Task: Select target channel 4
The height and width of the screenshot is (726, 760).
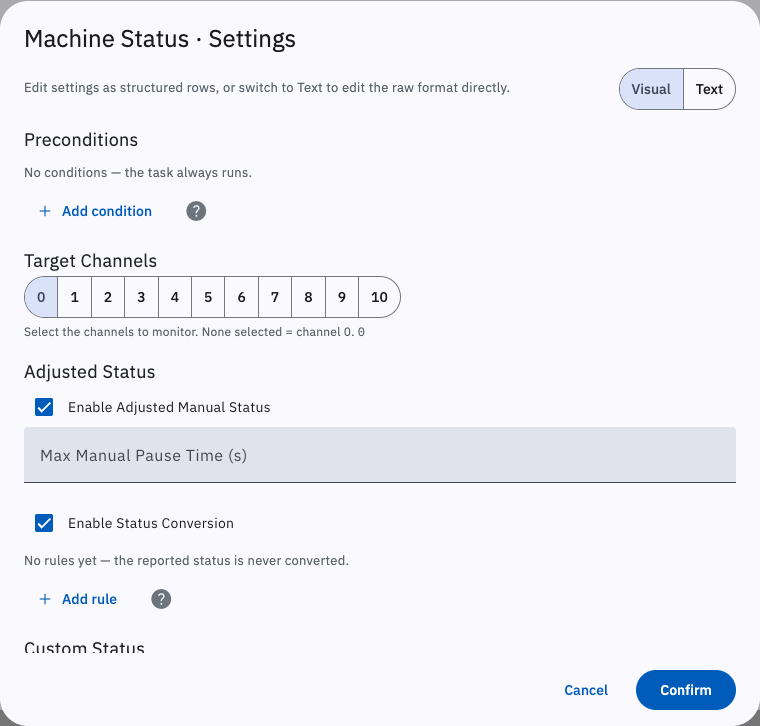Action: point(174,297)
